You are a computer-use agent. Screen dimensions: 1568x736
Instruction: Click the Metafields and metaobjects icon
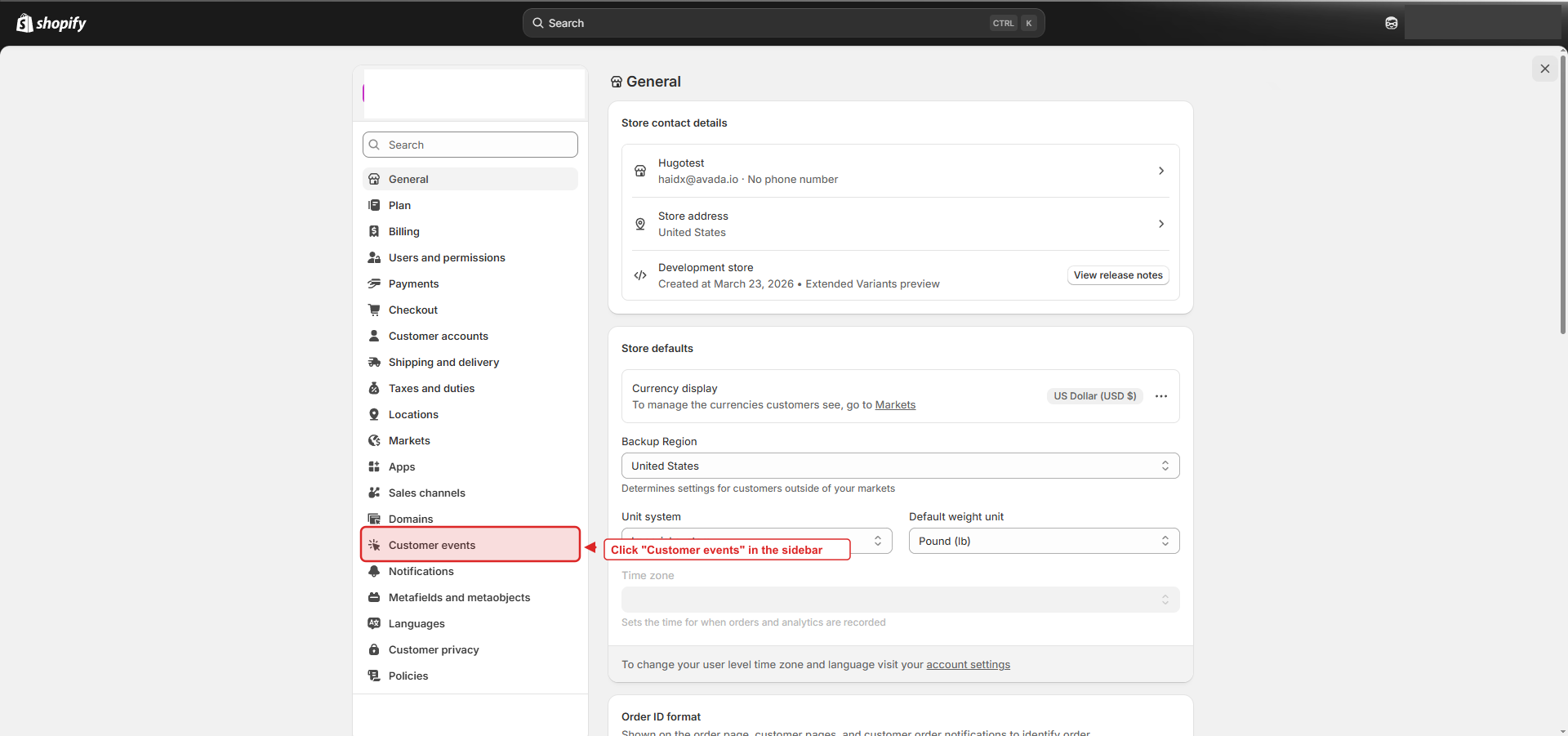[x=374, y=597]
